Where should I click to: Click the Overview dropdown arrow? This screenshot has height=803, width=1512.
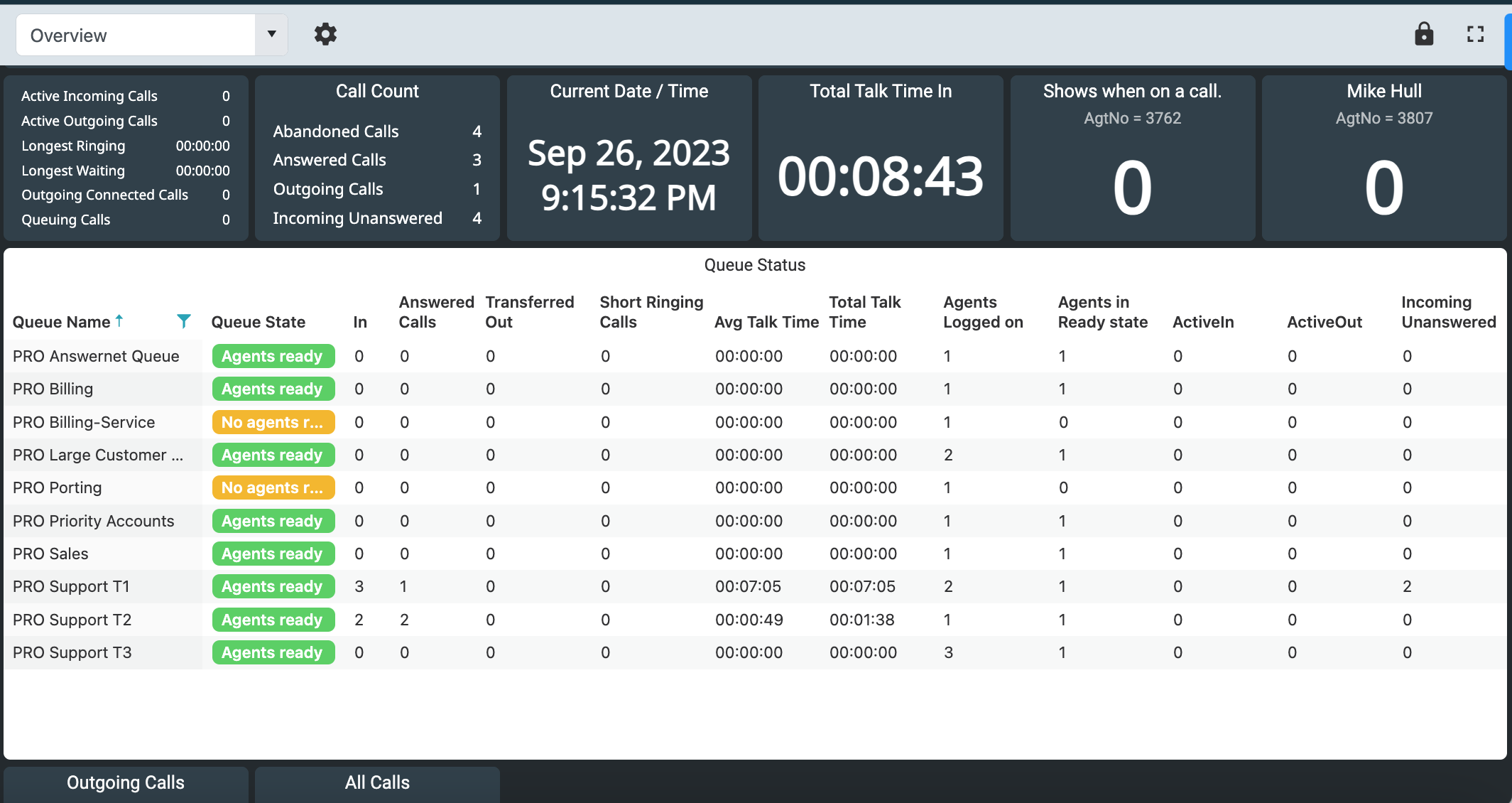point(271,34)
